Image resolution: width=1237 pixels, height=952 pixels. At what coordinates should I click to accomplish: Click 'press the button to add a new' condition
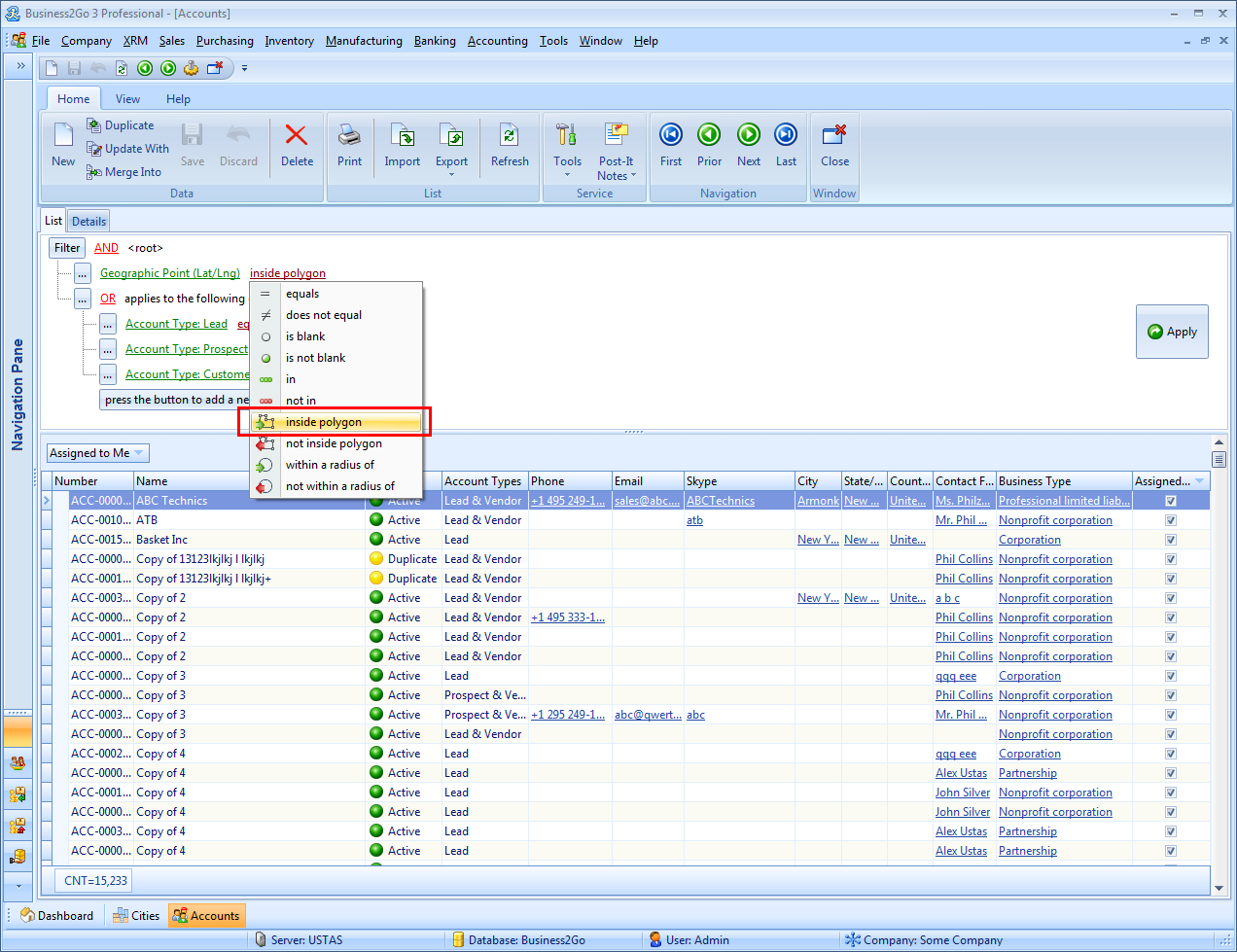pos(176,400)
